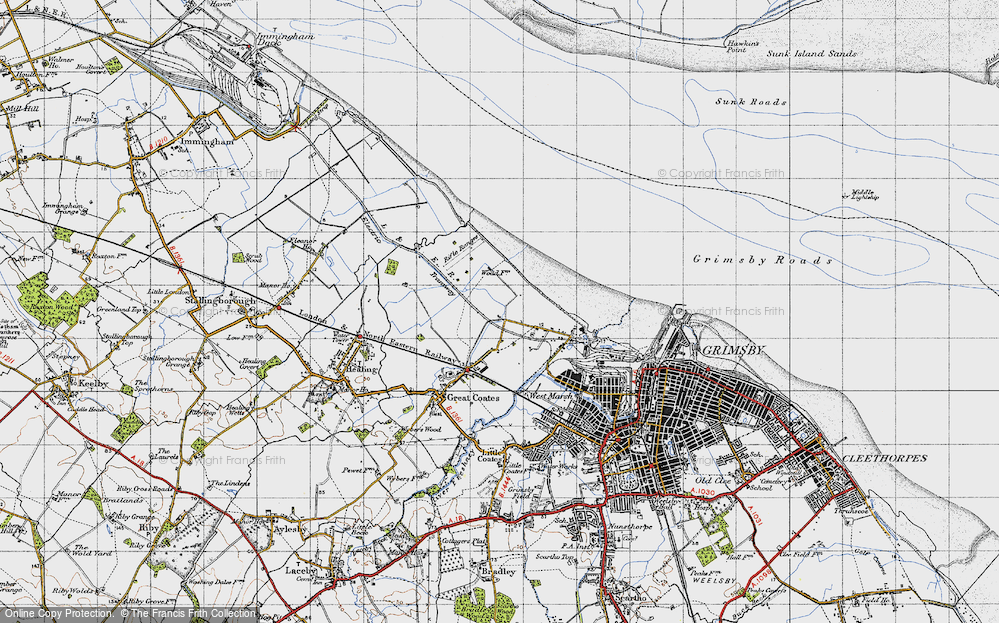Select the Bradley village name

tap(498, 572)
